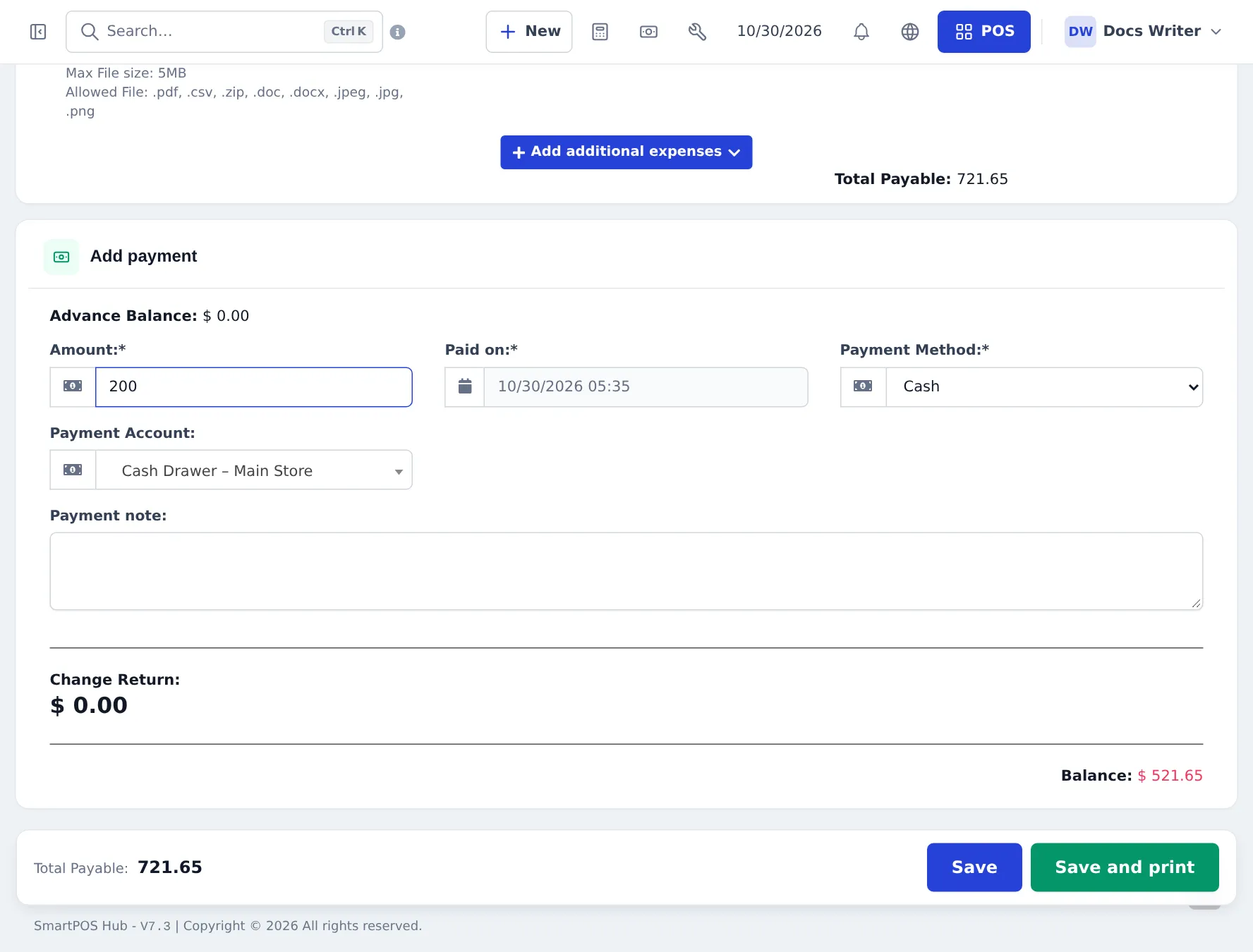The image size is (1253, 952).
Task: Click the calendar icon beside Paid on
Action: pos(465,386)
